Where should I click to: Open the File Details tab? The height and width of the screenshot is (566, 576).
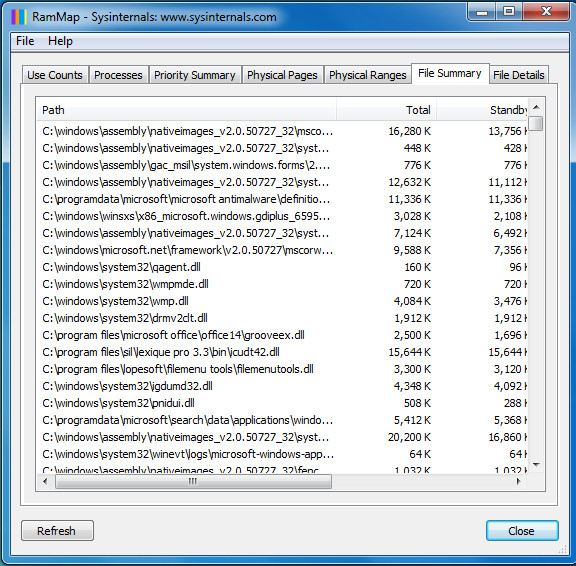pos(519,75)
